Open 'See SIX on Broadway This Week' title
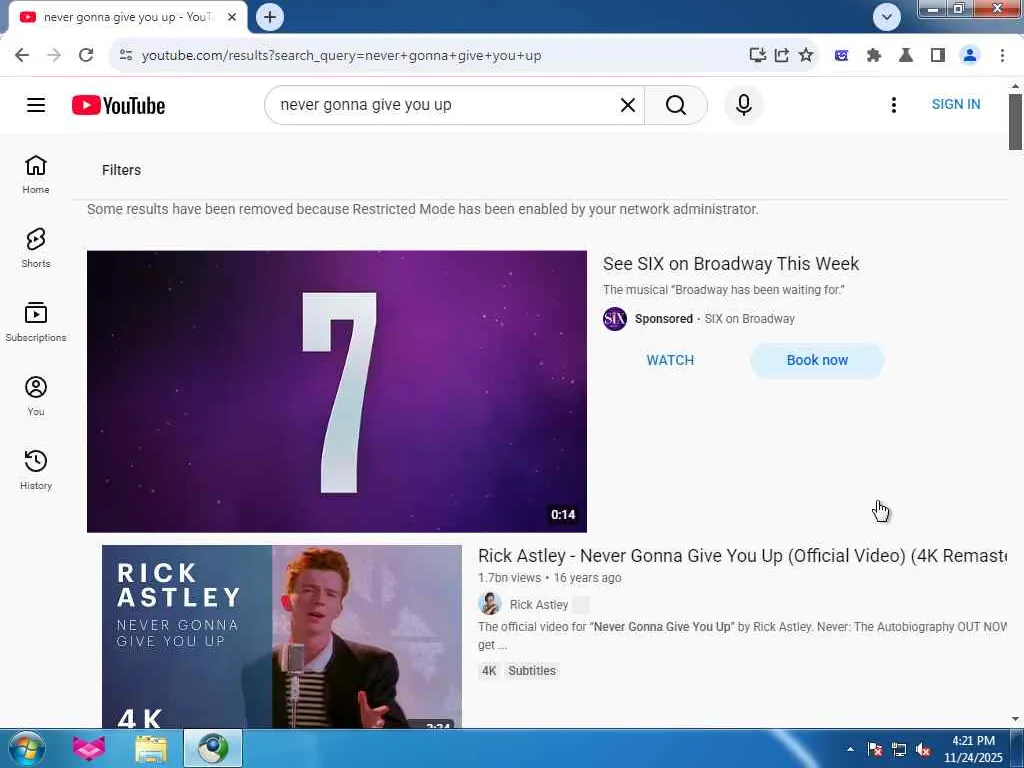 pyautogui.click(x=731, y=264)
